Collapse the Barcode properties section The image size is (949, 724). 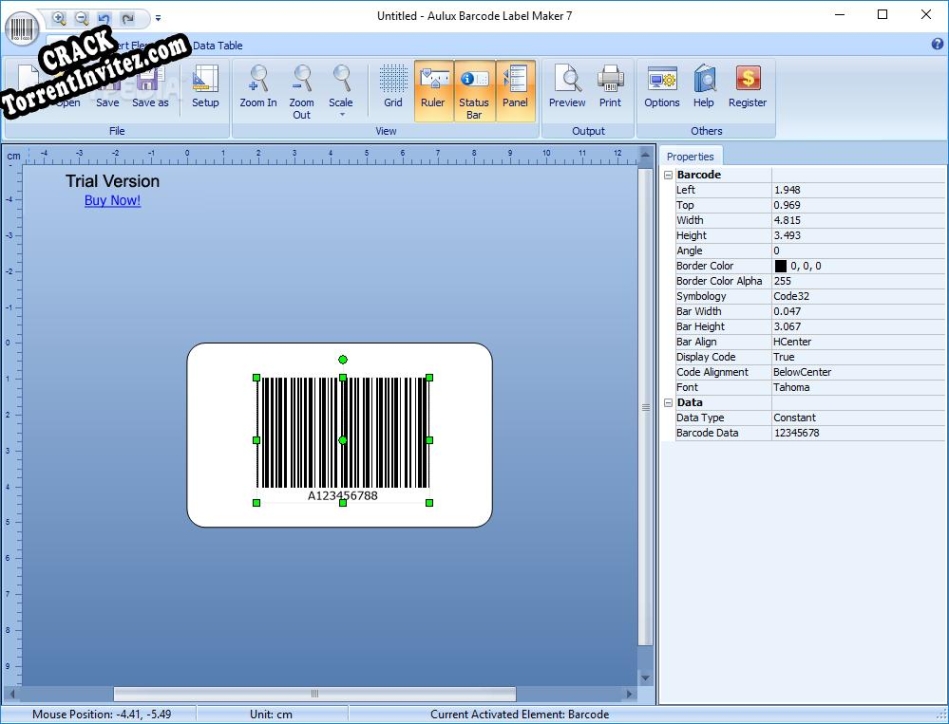point(668,174)
